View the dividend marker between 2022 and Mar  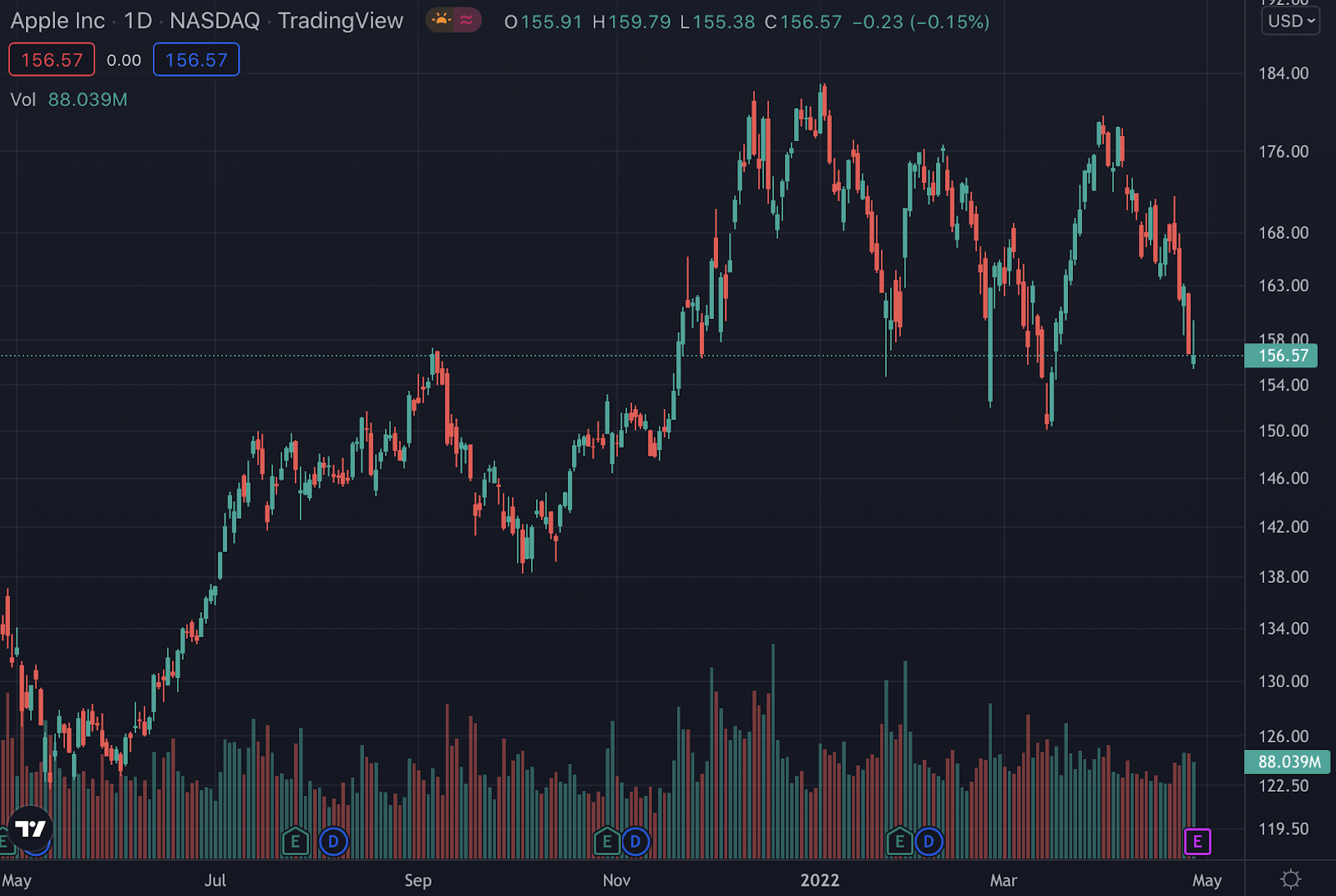(929, 842)
